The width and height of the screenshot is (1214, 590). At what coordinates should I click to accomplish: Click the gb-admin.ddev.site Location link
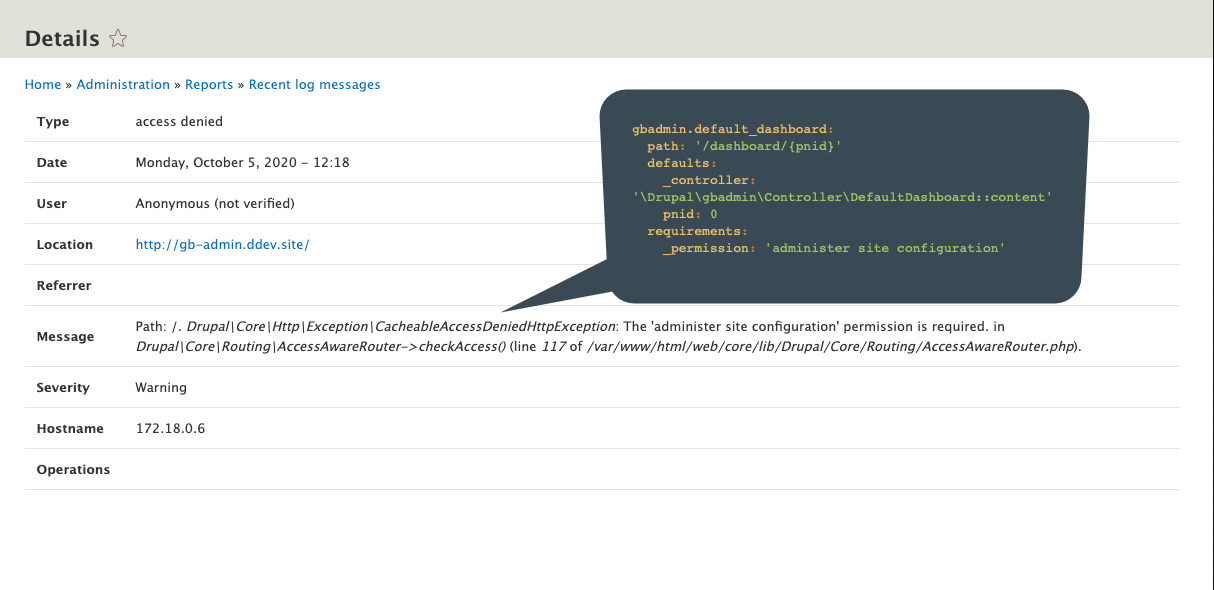tap(222, 244)
